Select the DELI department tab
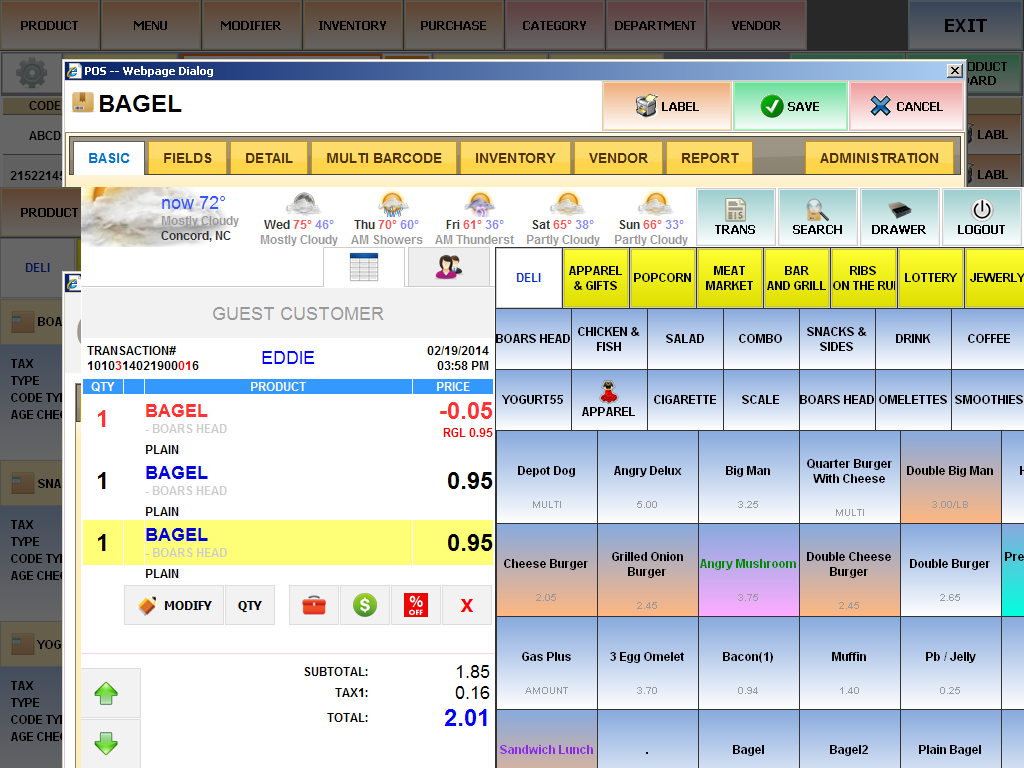 point(528,278)
